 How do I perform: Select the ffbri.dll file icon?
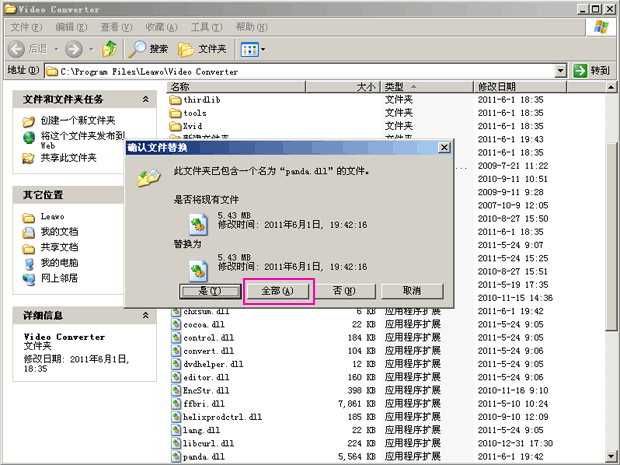coord(176,404)
